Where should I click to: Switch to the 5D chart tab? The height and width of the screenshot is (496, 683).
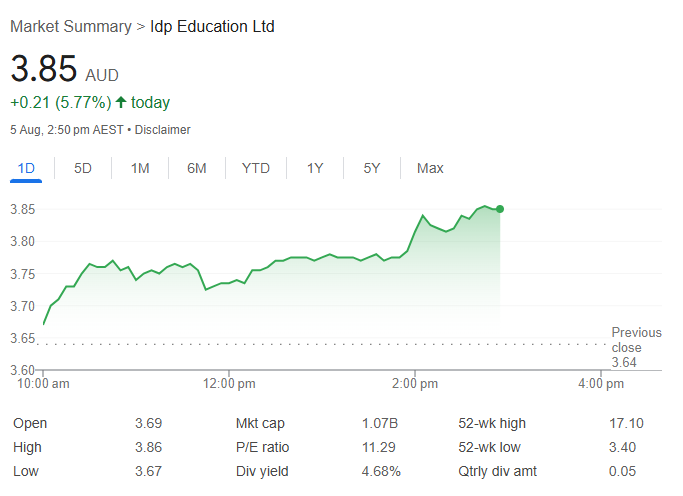[83, 168]
